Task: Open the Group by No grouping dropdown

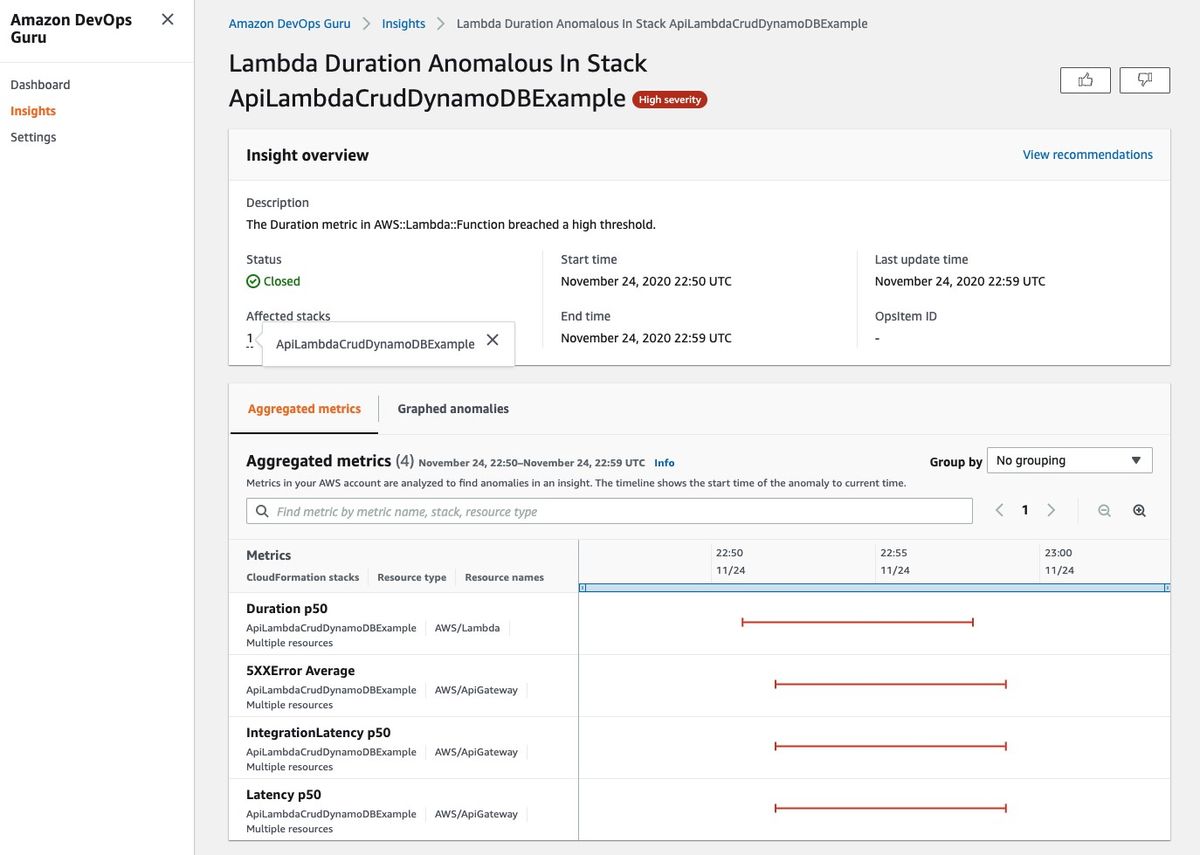Action: [x=1069, y=460]
